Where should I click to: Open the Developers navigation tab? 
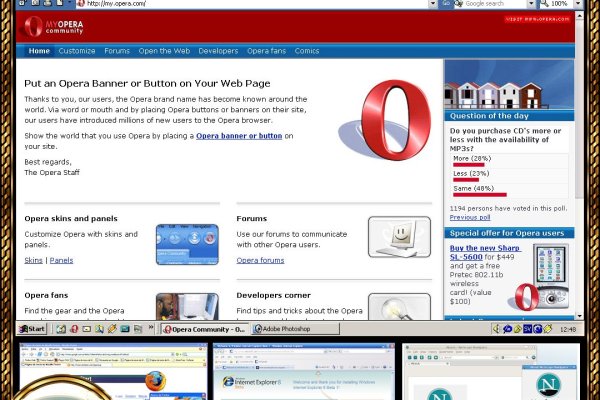click(218, 50)
